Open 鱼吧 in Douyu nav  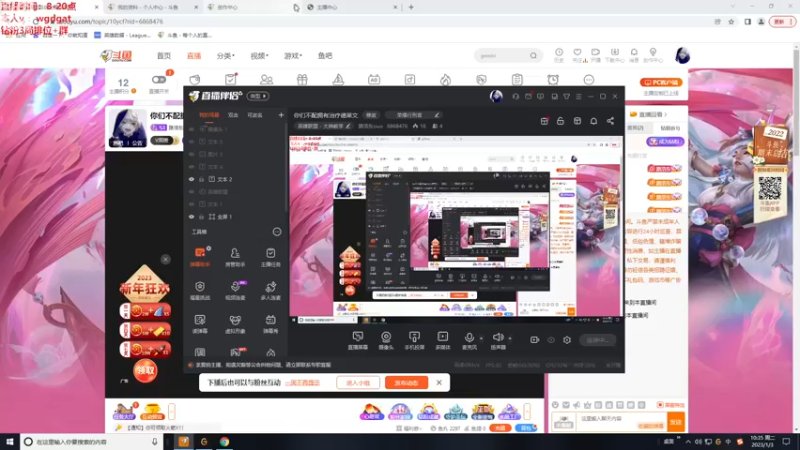pyautogui.click(x=325, y=56)
